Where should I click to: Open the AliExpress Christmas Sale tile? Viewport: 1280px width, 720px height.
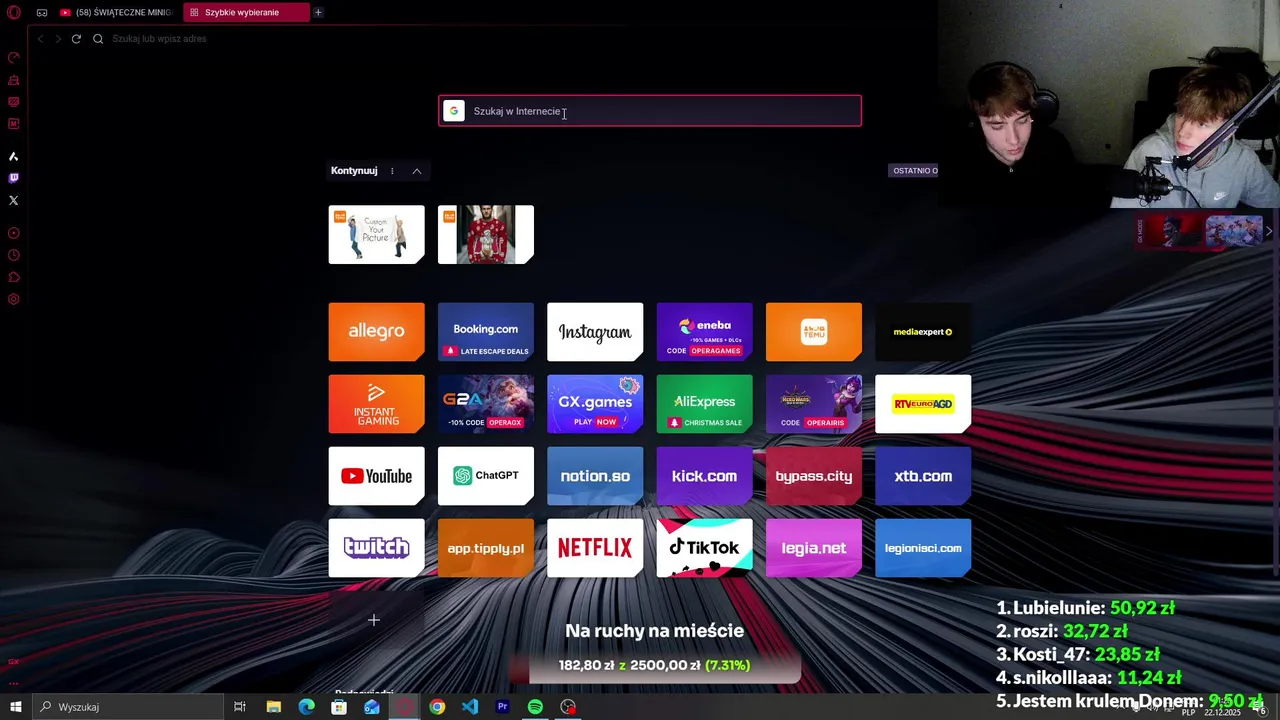[704, 404]
